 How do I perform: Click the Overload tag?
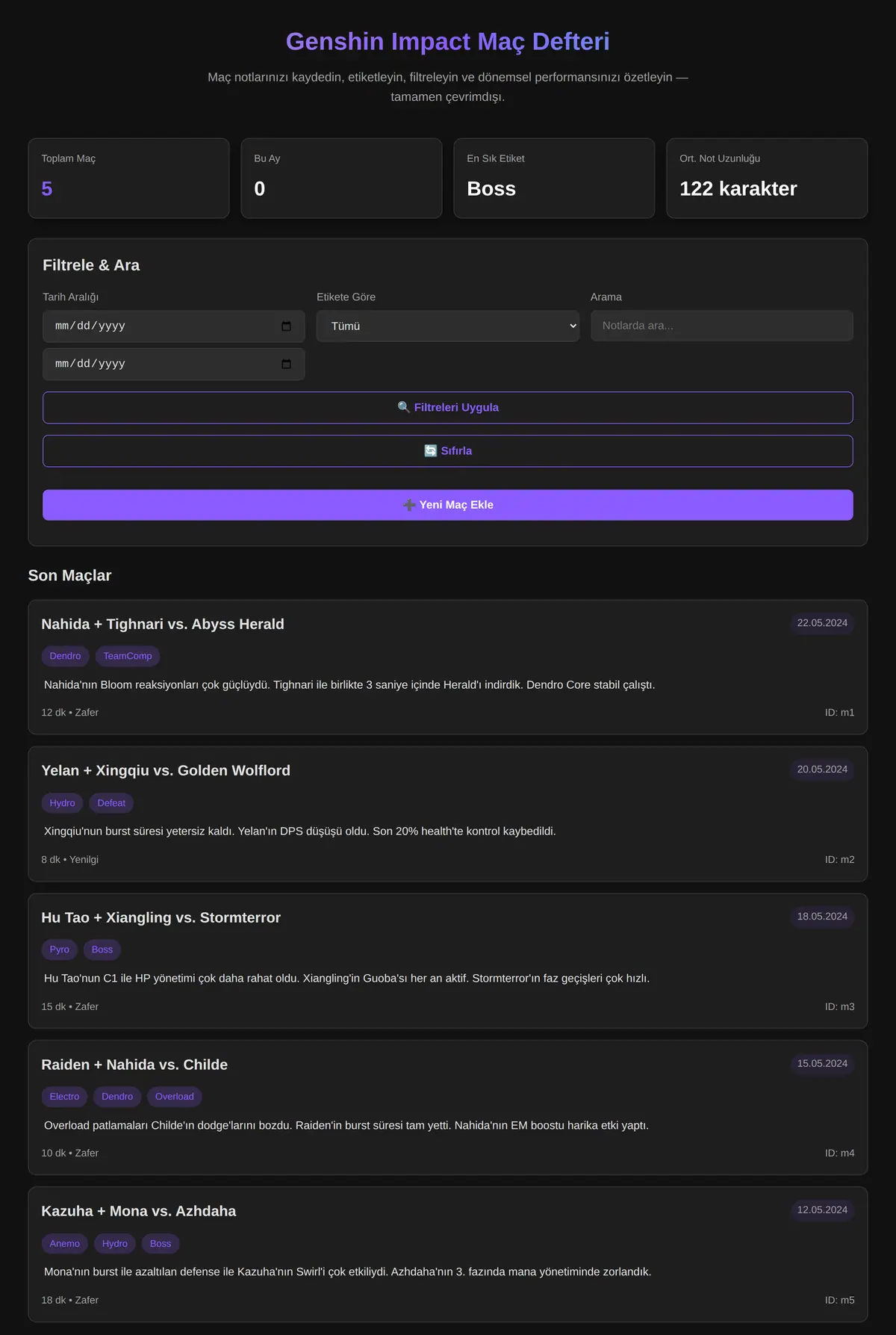tap(174, 1097)
